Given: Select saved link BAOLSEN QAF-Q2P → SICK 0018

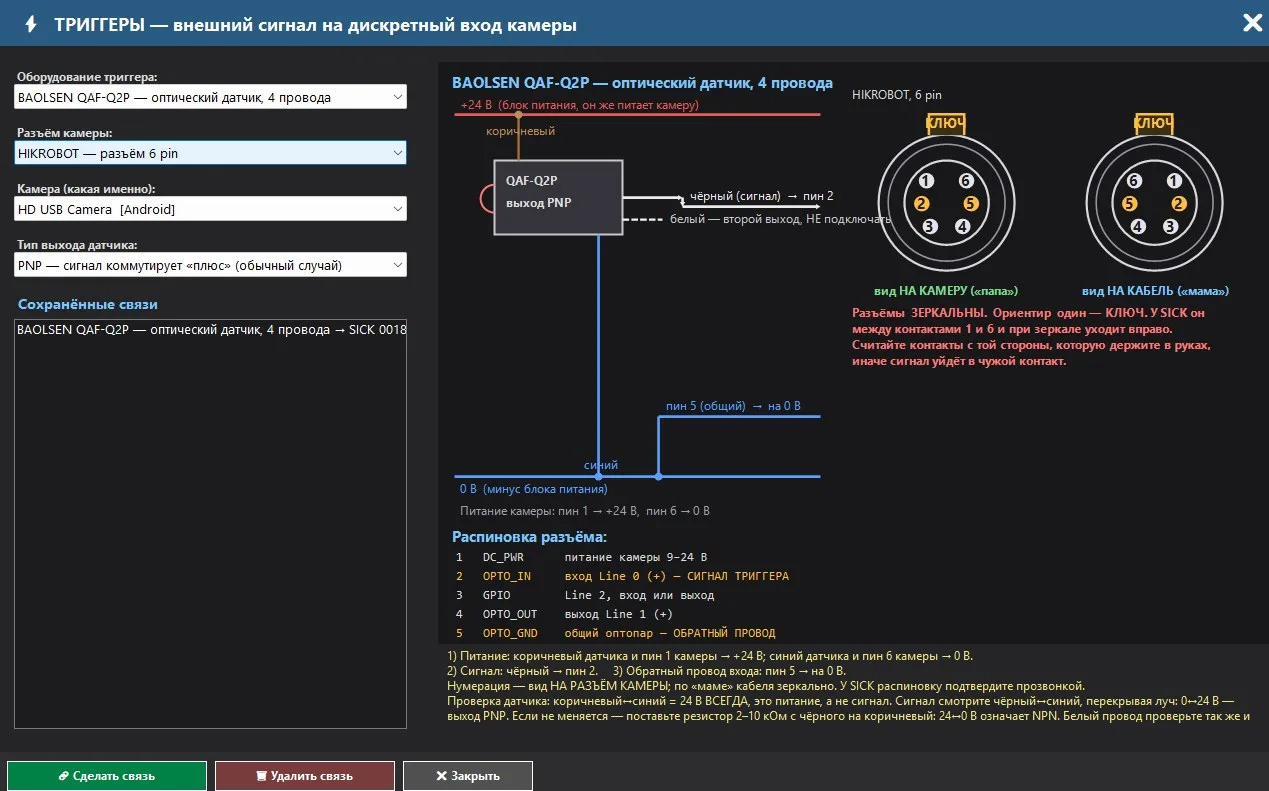Looking at the screenshot, I should [x=211, y=330].
